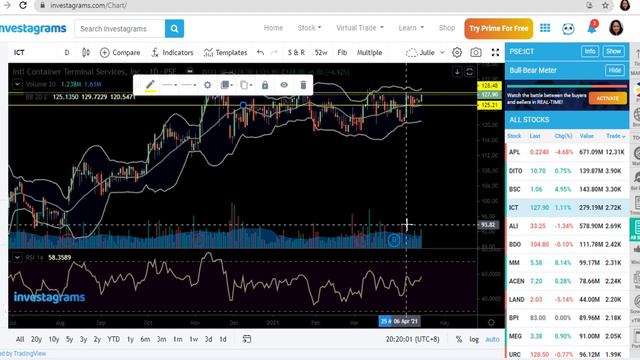Clone the drawing with copy icon
This screenshot has width=640, height=360.
246,85
